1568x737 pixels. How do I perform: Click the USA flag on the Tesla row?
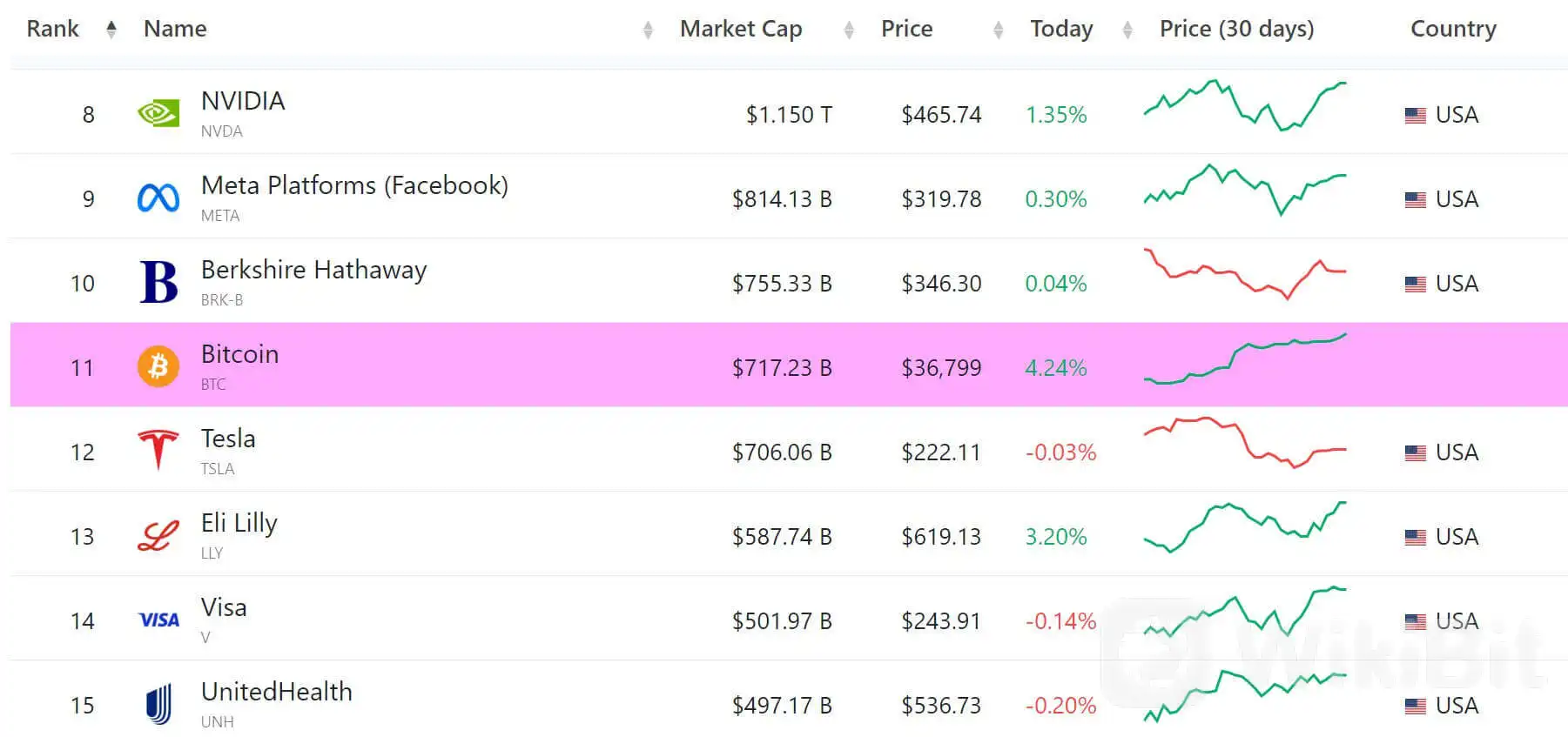pos(1415,452)
